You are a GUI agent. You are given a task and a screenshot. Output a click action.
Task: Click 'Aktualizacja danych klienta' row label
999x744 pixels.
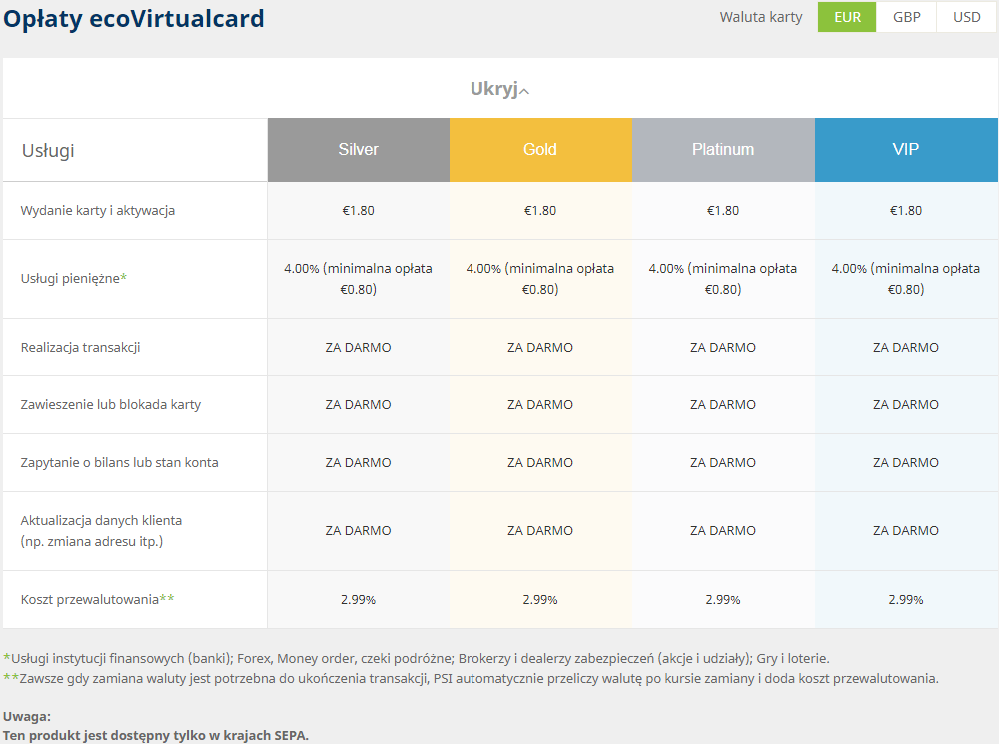[101, 531]
